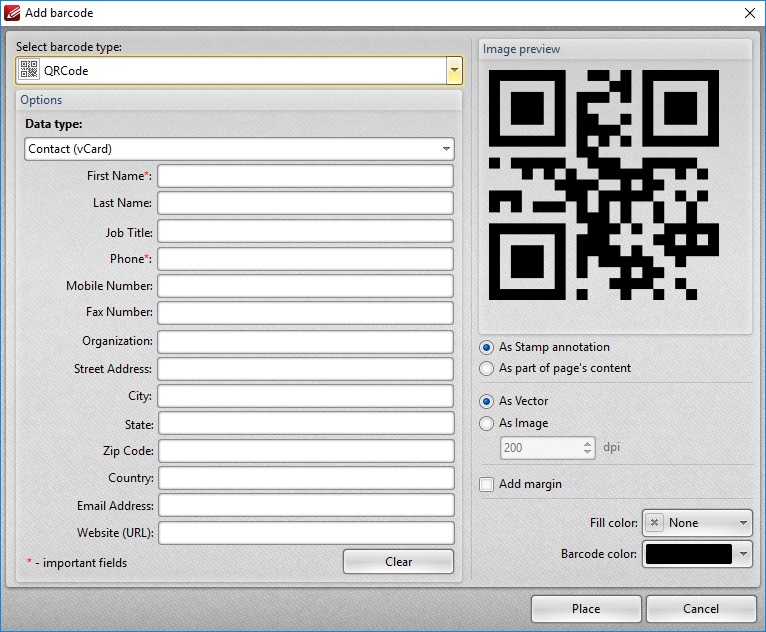Click the Zip Code input field
This screenshot has height=632, width=766.
[306, 451]
